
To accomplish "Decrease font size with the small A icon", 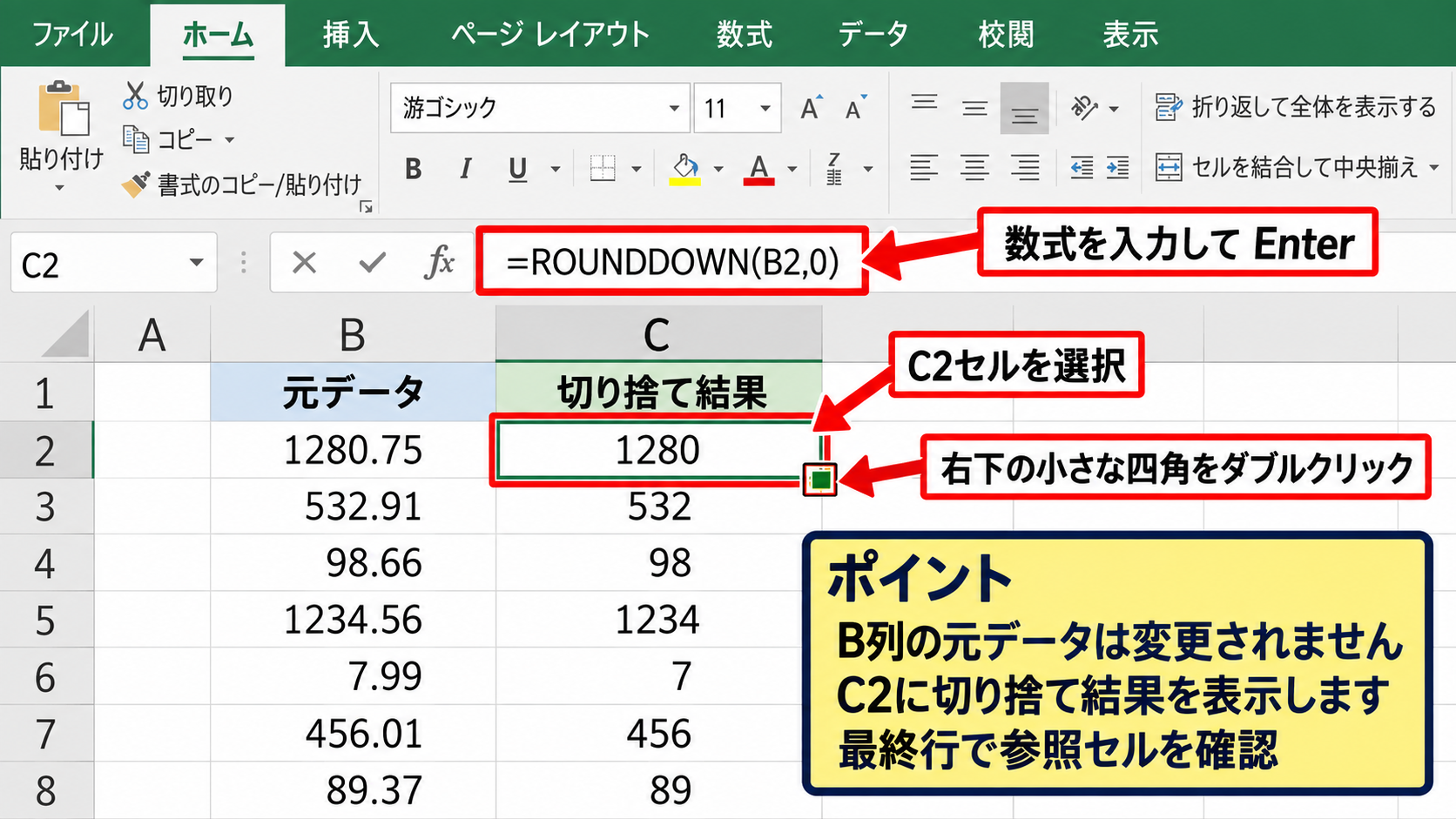I will click(857, 108).
